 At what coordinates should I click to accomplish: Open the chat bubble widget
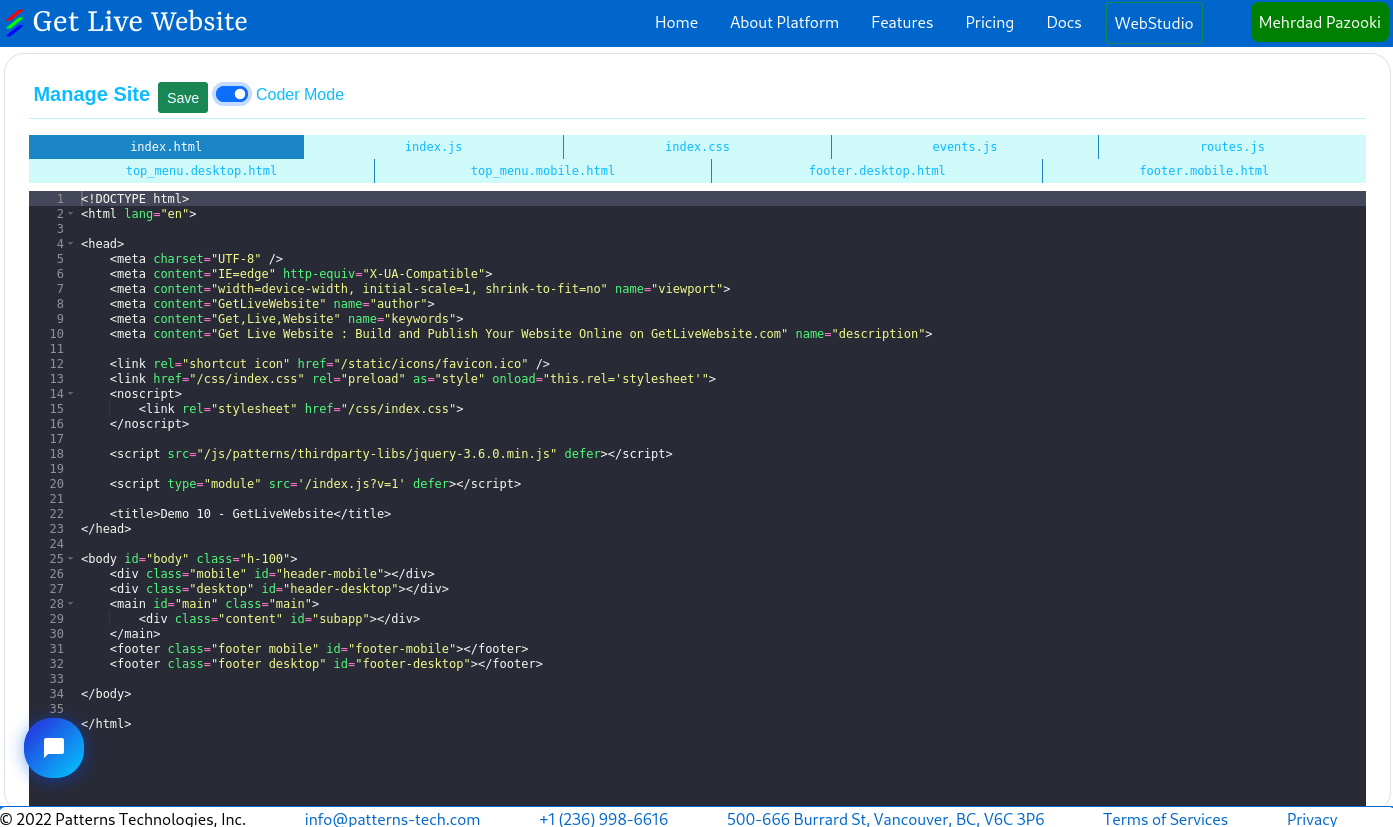(54, 748)
